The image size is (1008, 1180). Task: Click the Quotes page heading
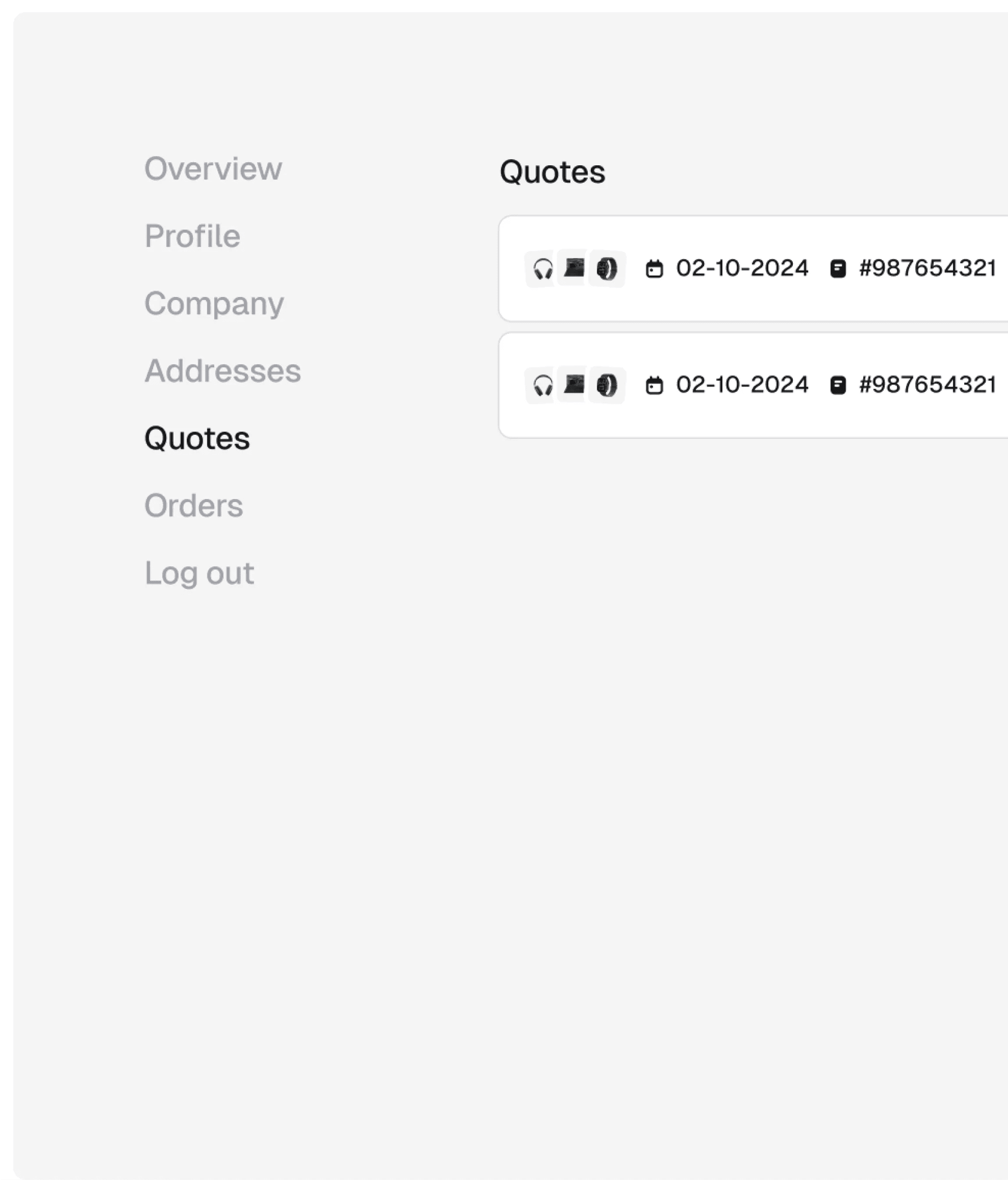pos(553,172)
